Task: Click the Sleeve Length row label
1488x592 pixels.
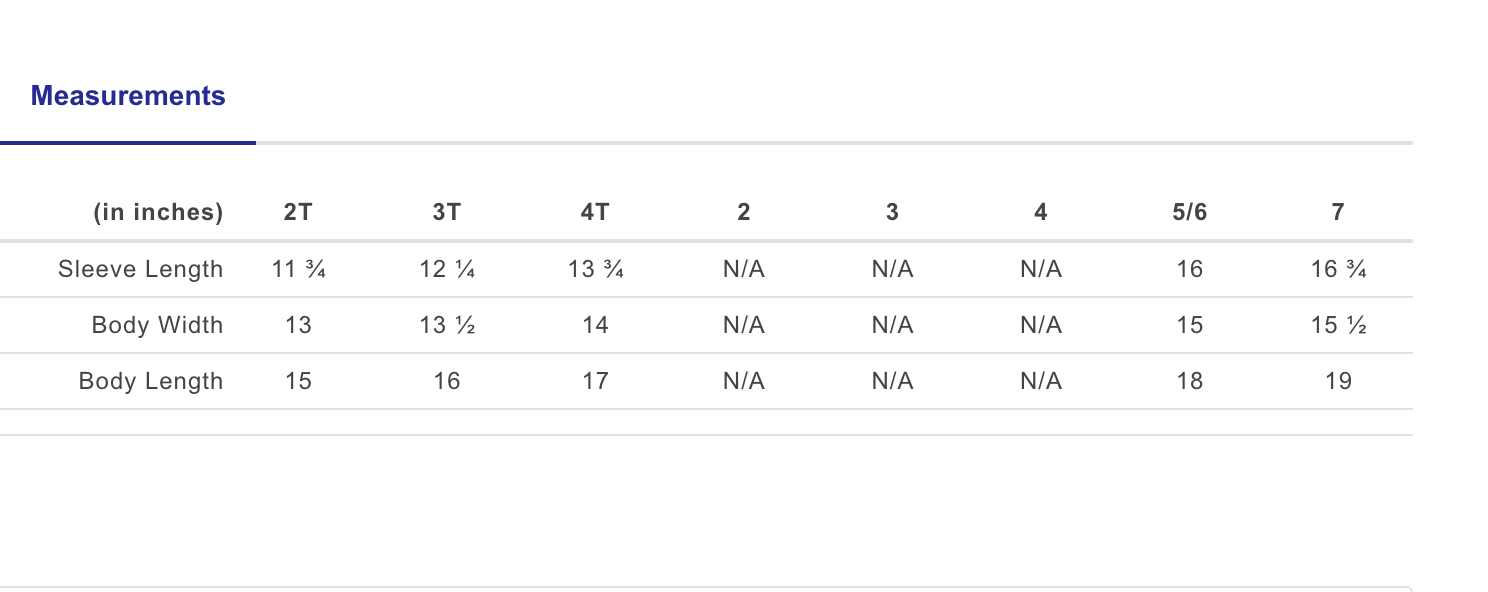Action: coord(140,269)
